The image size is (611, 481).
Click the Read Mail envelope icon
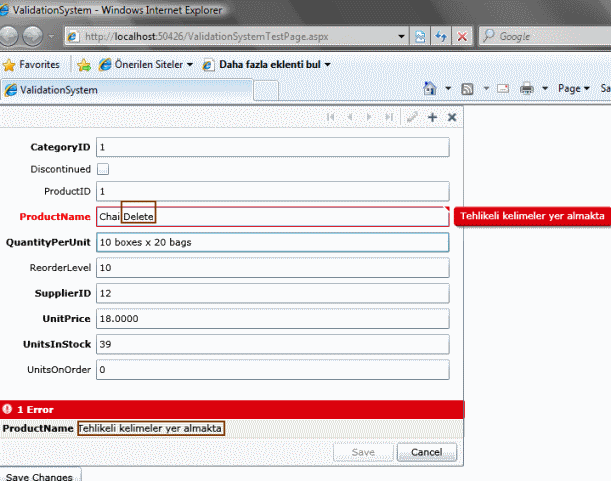[x=501, y=89]
